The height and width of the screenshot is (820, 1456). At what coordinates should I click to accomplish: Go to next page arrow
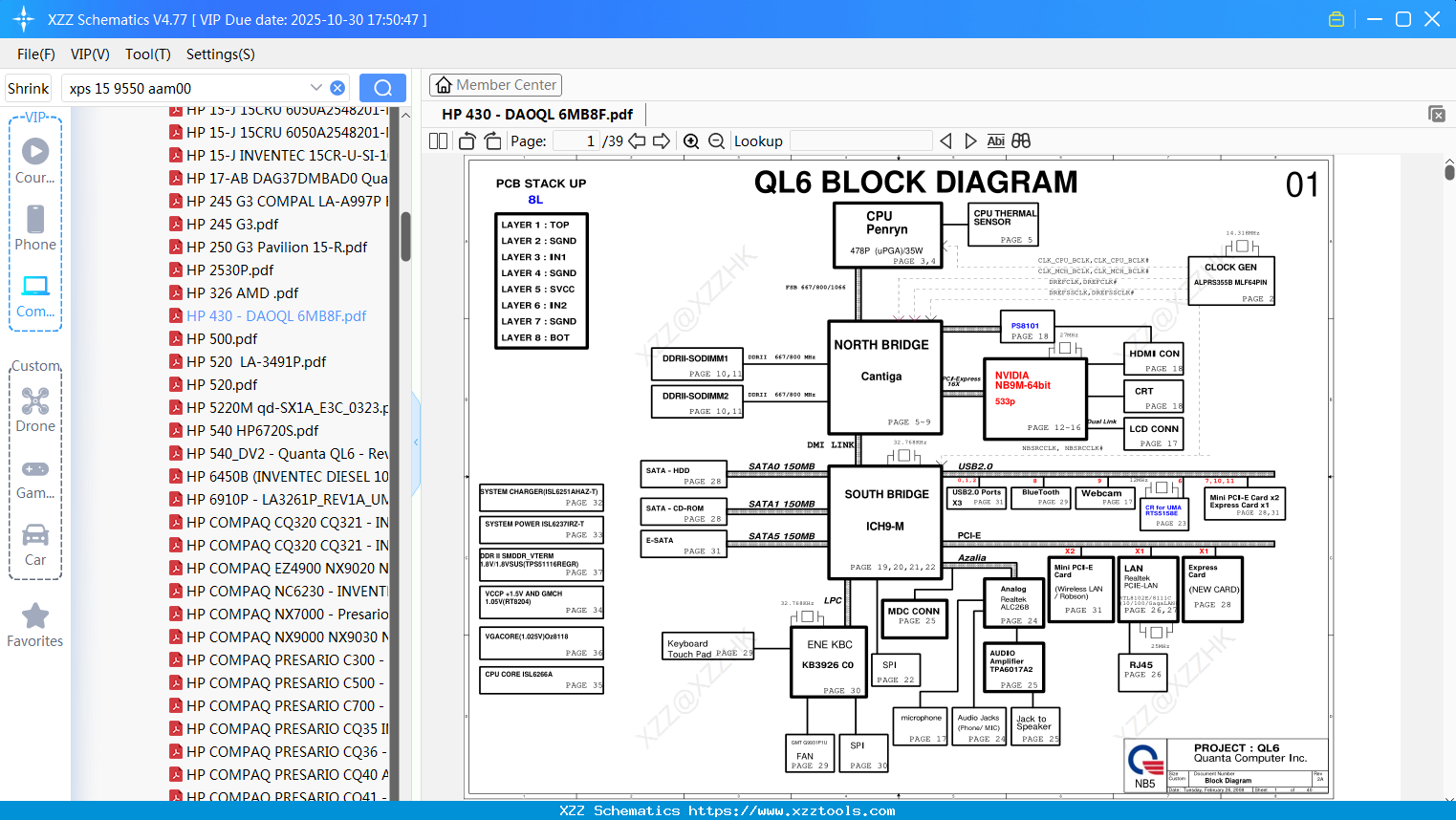pos(662,141)
